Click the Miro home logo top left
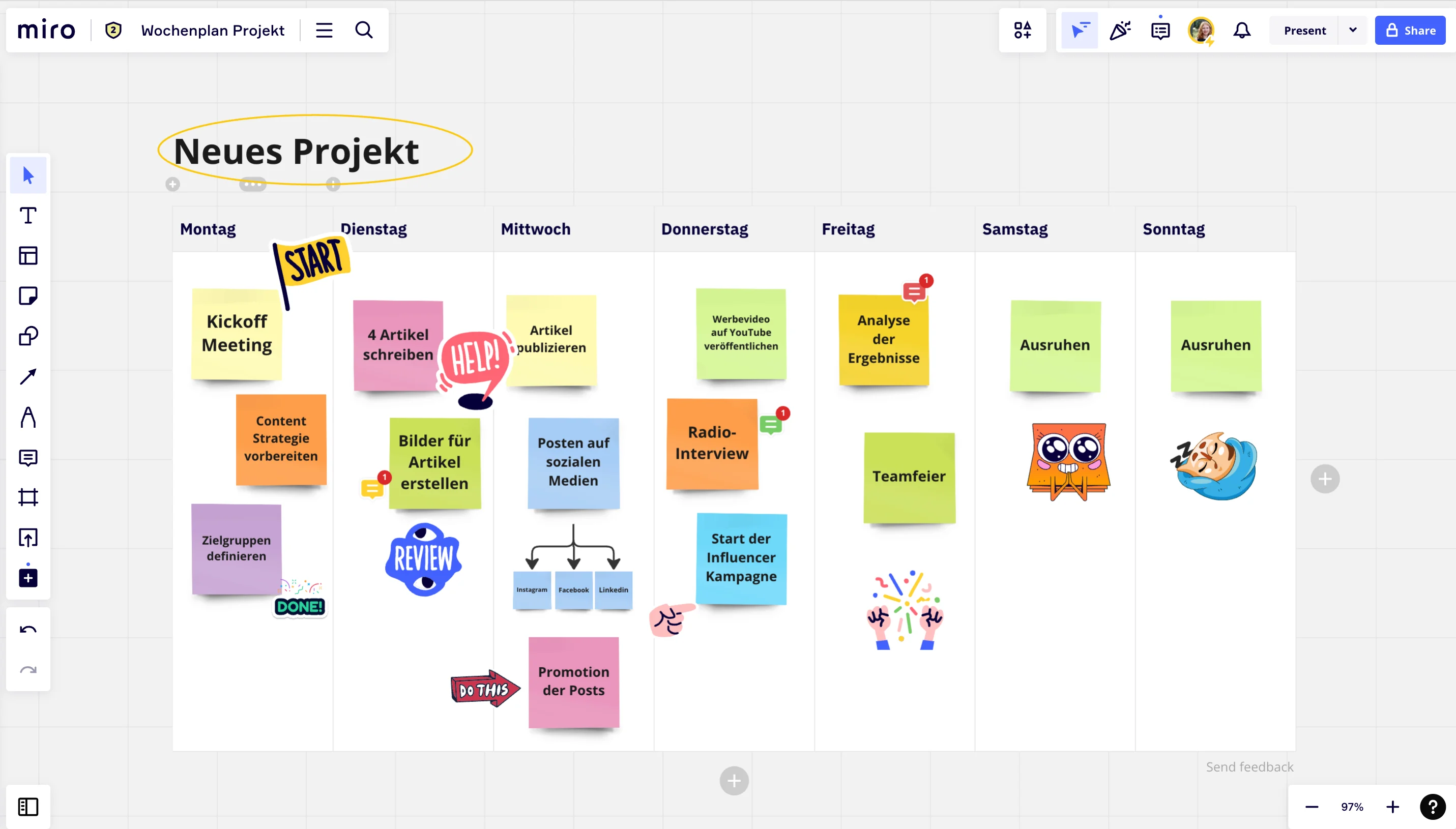Viewport: 1456px width, 829px height. [x=46, y=29]
